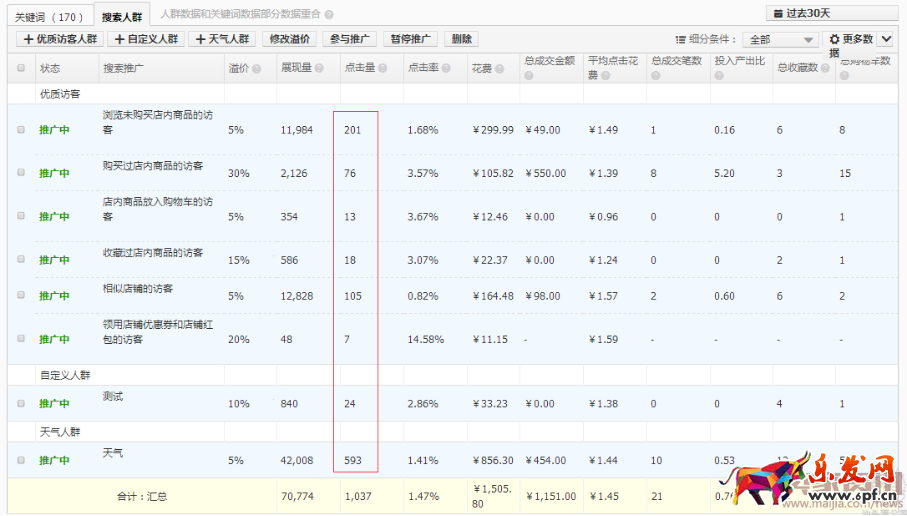The width and height of the screenshot is (907, 516).
Task: Click help icon next to 点击量 header
Action: pos(382,68)
